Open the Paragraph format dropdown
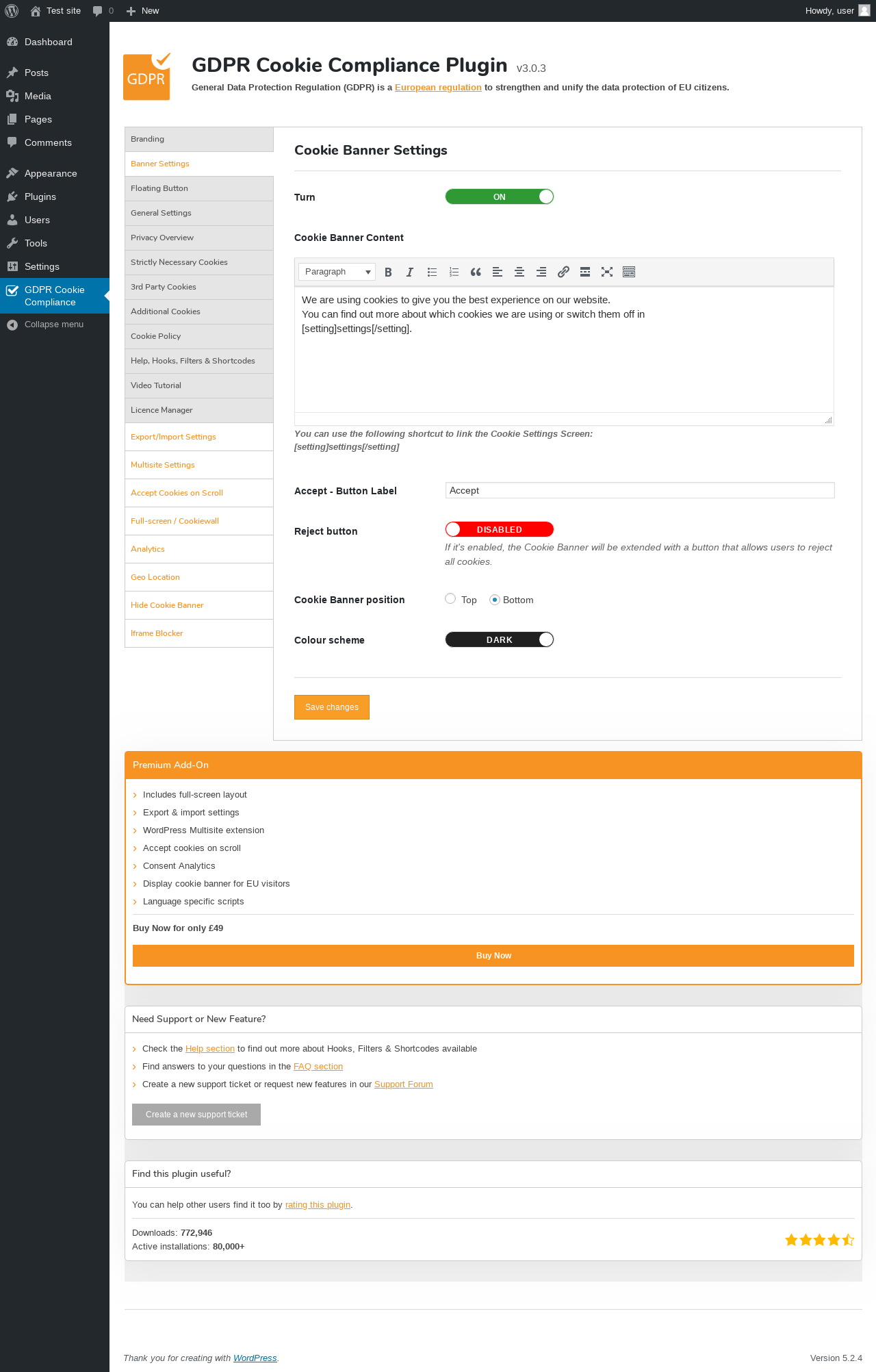The width and height of the screenshot is (876, 1372). click(337, 272)
